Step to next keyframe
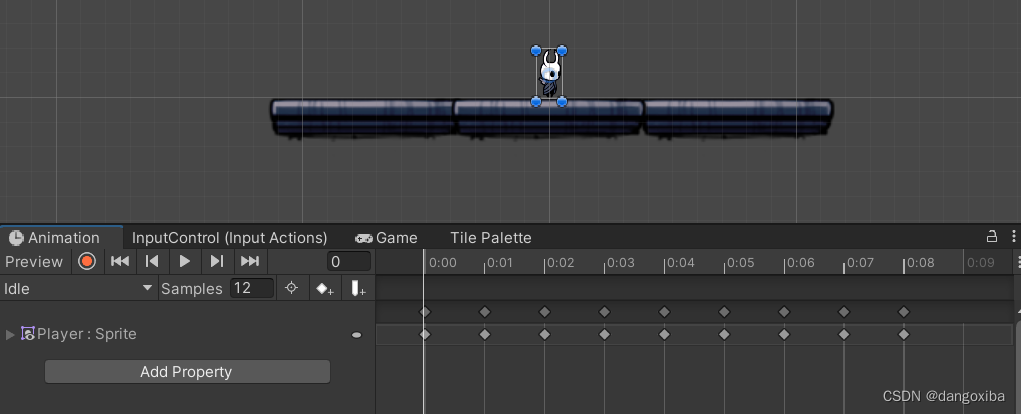The width and height of the screenshot is (1021, 414). tap(217, 262)
